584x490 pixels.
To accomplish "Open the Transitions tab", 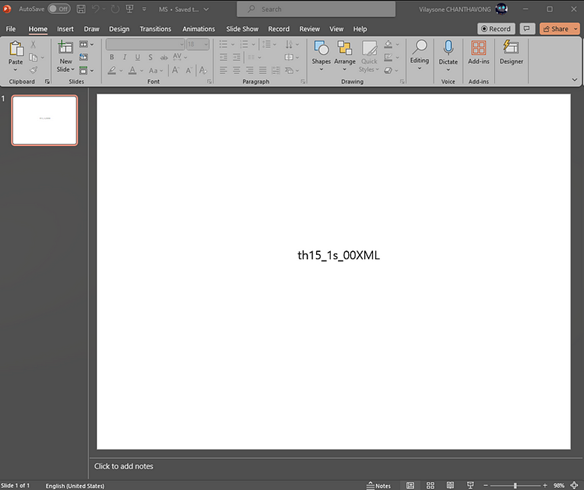I will (x=155, y=29).
